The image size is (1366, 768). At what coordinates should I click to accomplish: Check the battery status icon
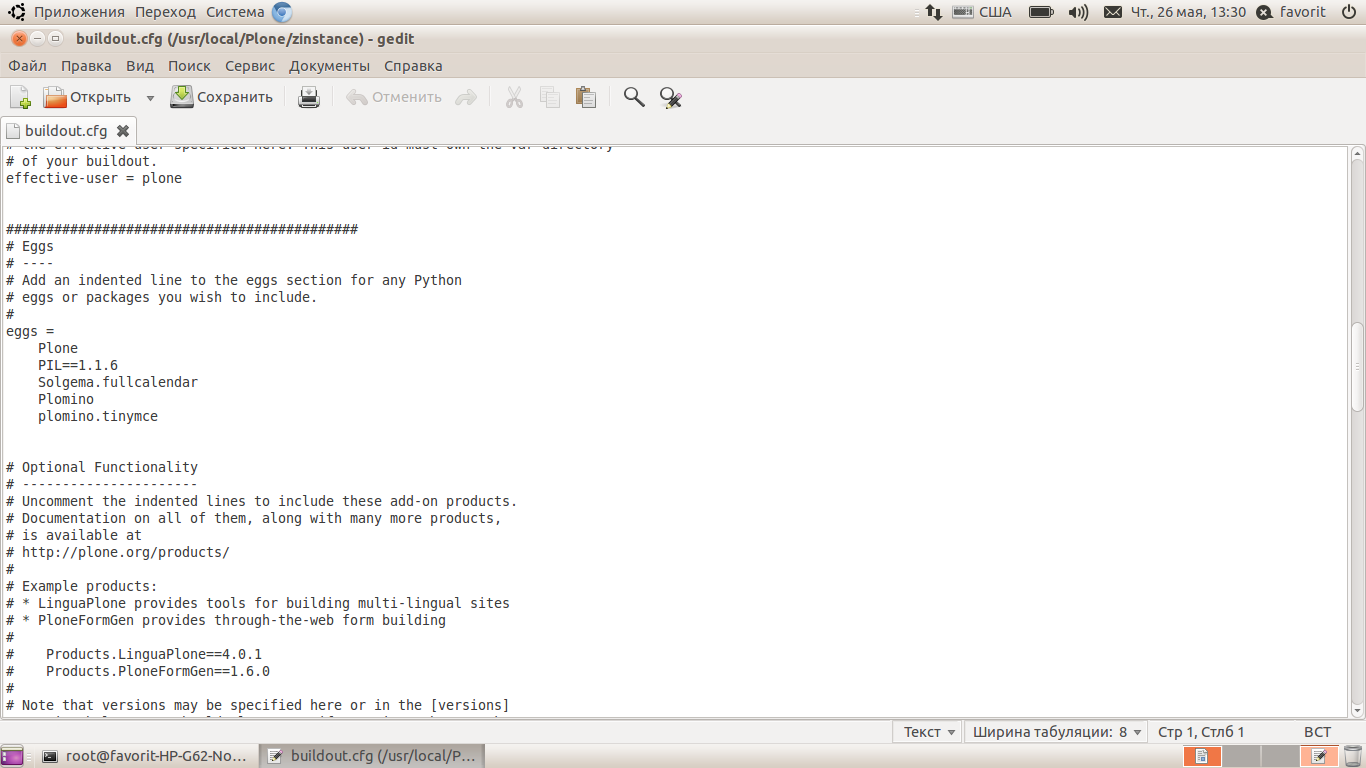(x=1042, y=12)
